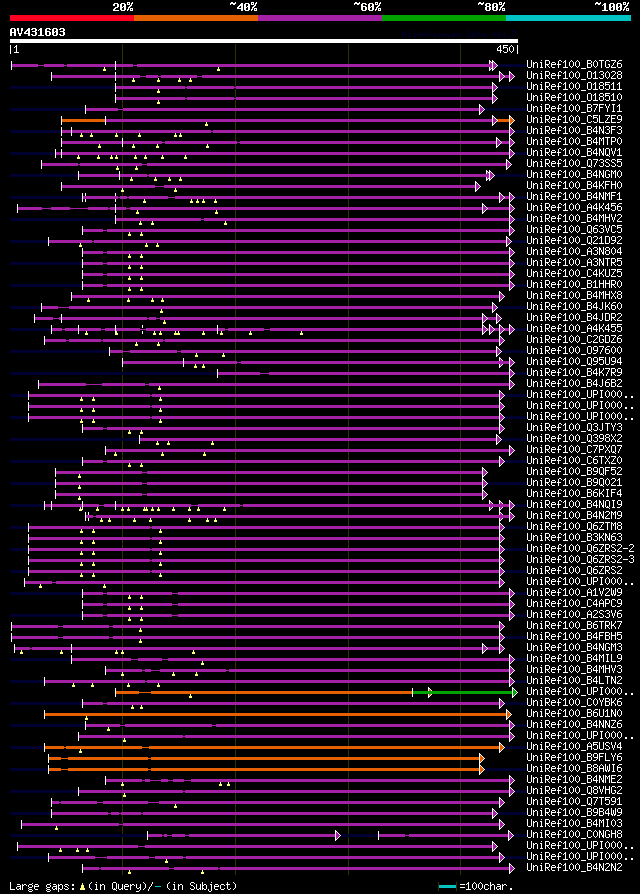Choose the UniRef100_B4JK60 hit
Image resolution: width=640 pixels, height=894 pixels.
tap(574, 307)
